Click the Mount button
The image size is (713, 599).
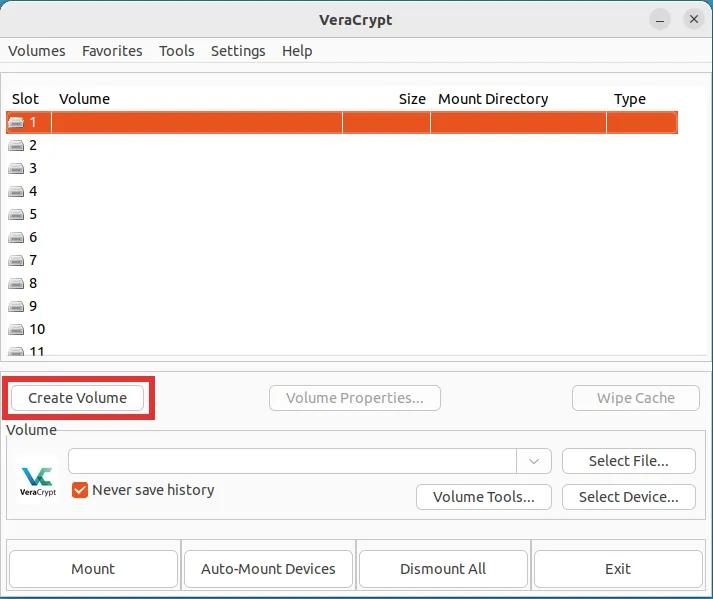(93, 569)
